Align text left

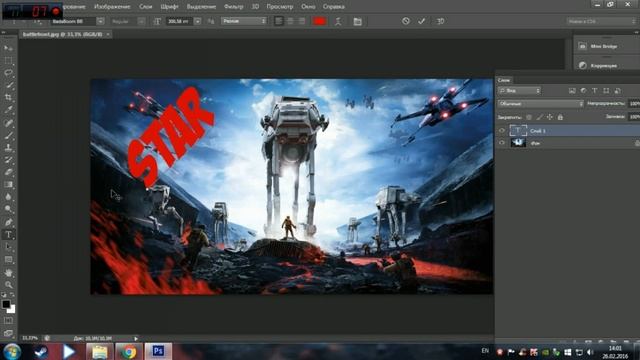coord(279,21)
